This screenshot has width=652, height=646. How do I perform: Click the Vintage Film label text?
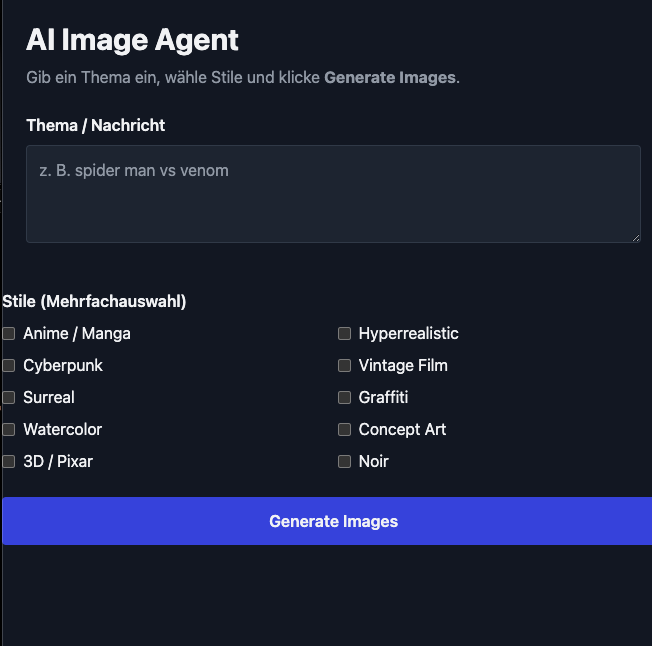[403, 365]
